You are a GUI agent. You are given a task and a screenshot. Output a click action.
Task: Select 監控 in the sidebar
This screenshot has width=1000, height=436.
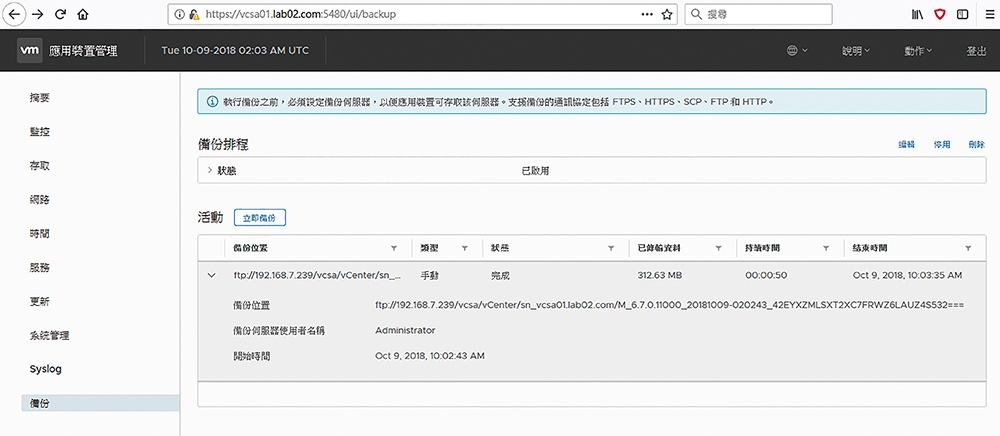40,131
